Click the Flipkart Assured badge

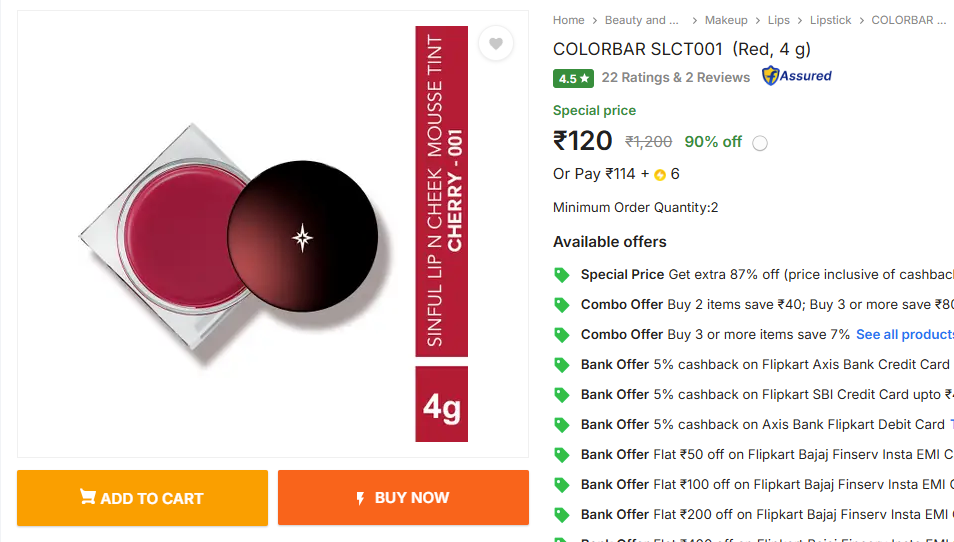click(797, 76)
